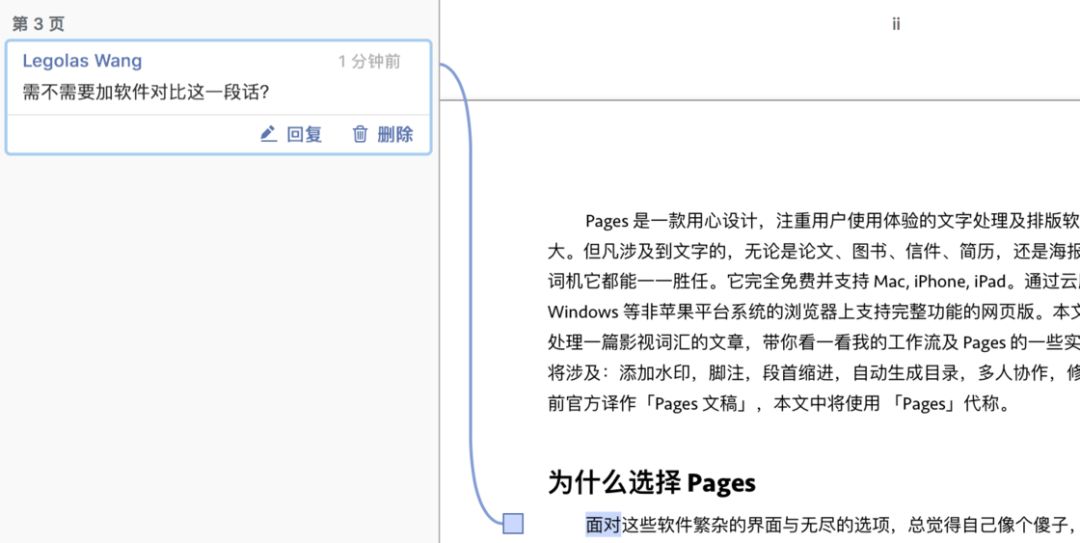Viewport: 1080px width, 543px height.
Task: Click the line starting with Windows 等非苹果平台
Action: coord(813,311)
